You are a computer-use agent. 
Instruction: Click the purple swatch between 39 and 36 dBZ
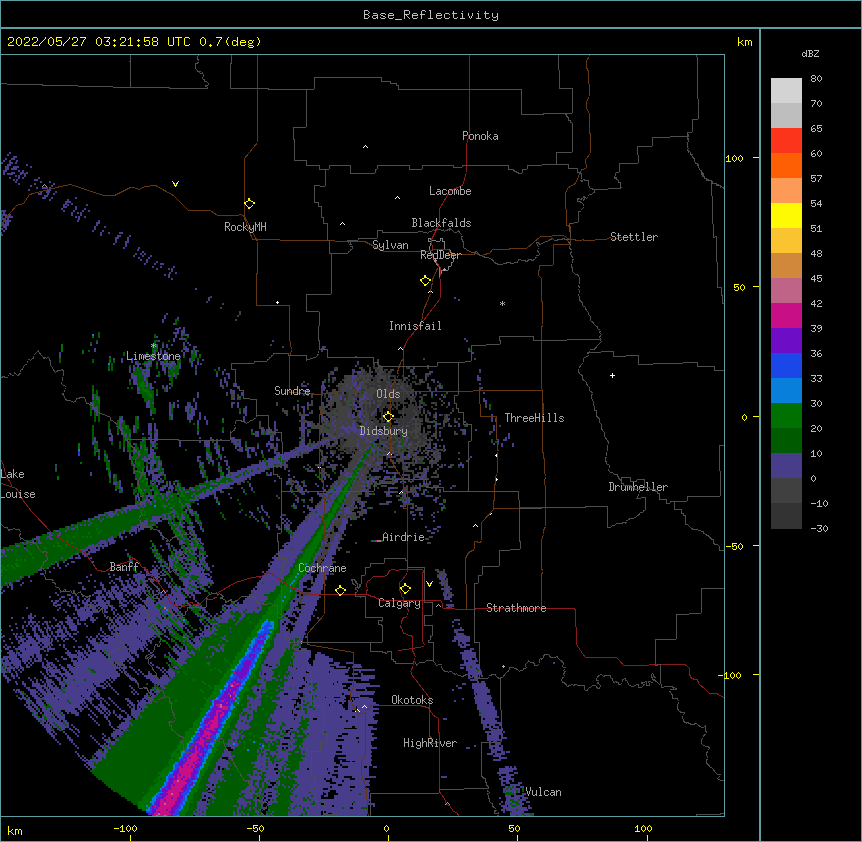tap(786, 340)
